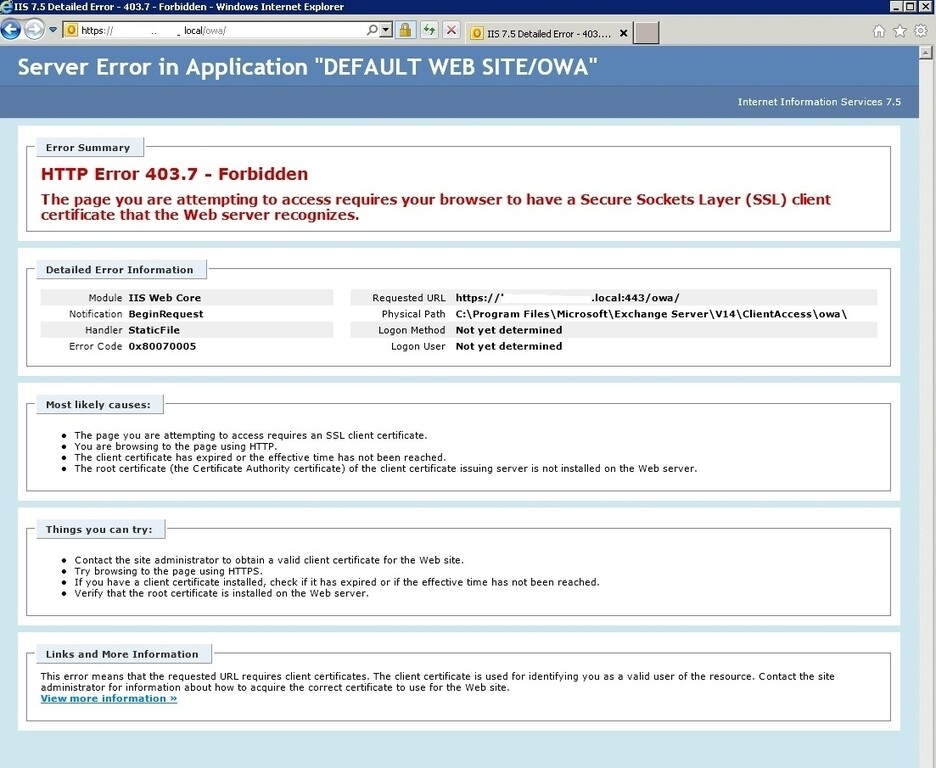The width and height of the screenshot is (936, 768).
Task: Click the Forward navigation button
Action: click(x=33, y=30)
